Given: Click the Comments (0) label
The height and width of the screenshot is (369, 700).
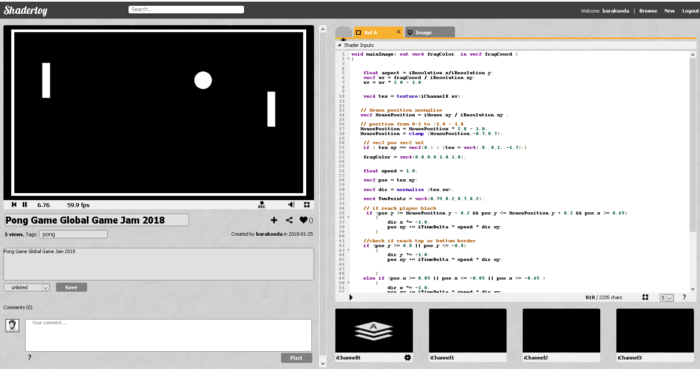Looking at the screenshot, I should click(x=18, y=307).
